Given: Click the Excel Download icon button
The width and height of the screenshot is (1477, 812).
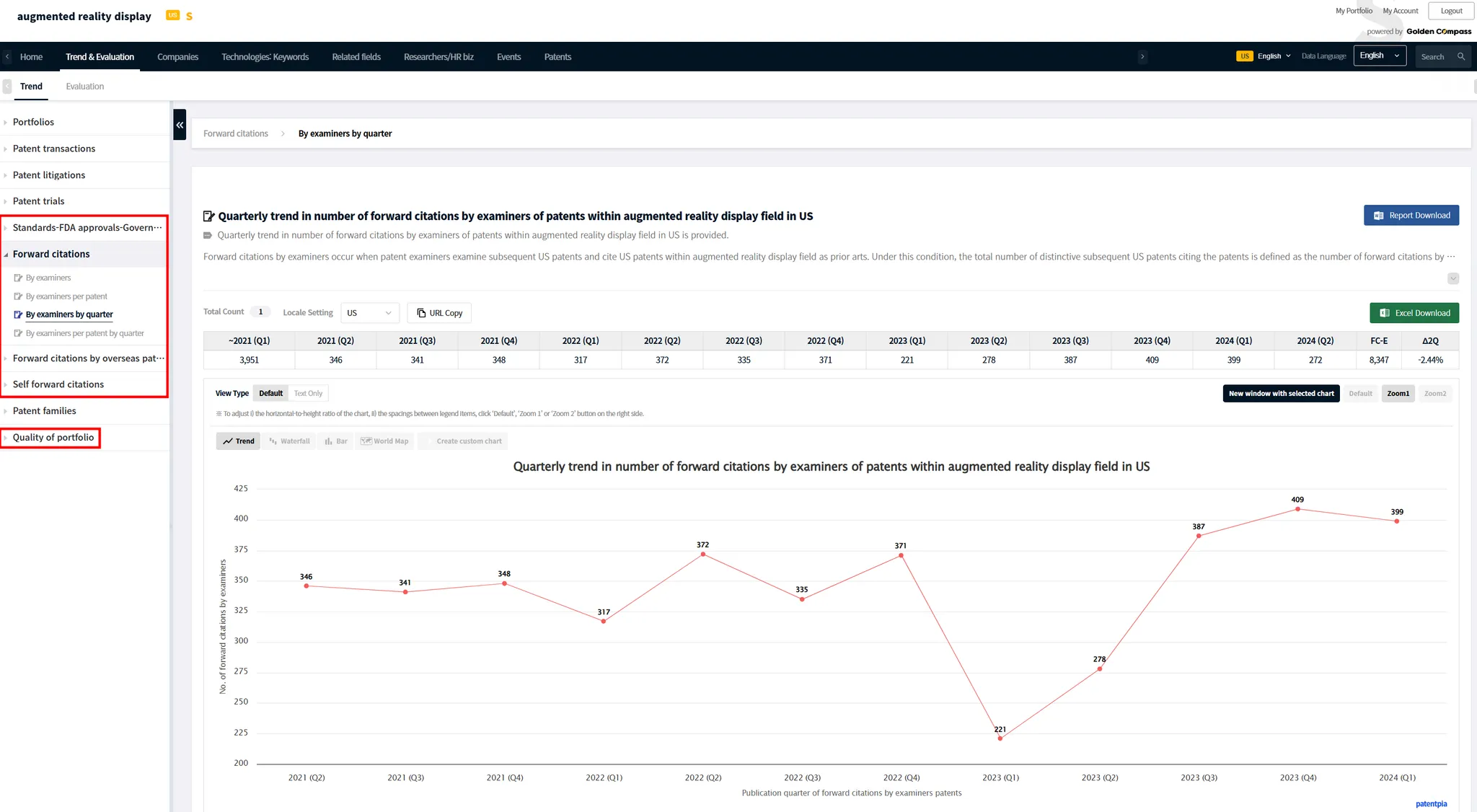Looking at the screenshot, I should (x=1414, y=313).
